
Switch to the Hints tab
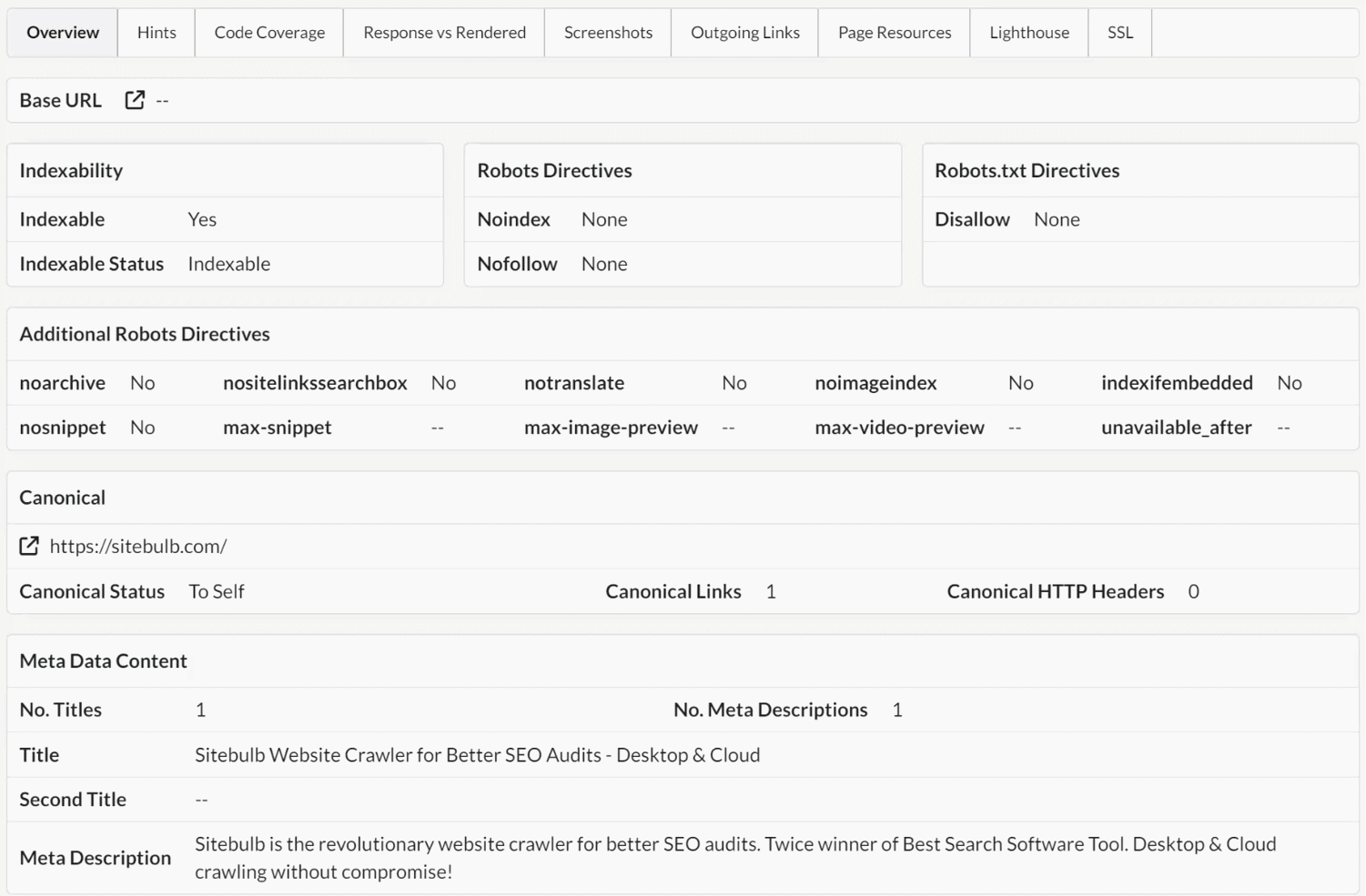click(x=157, y=33)
